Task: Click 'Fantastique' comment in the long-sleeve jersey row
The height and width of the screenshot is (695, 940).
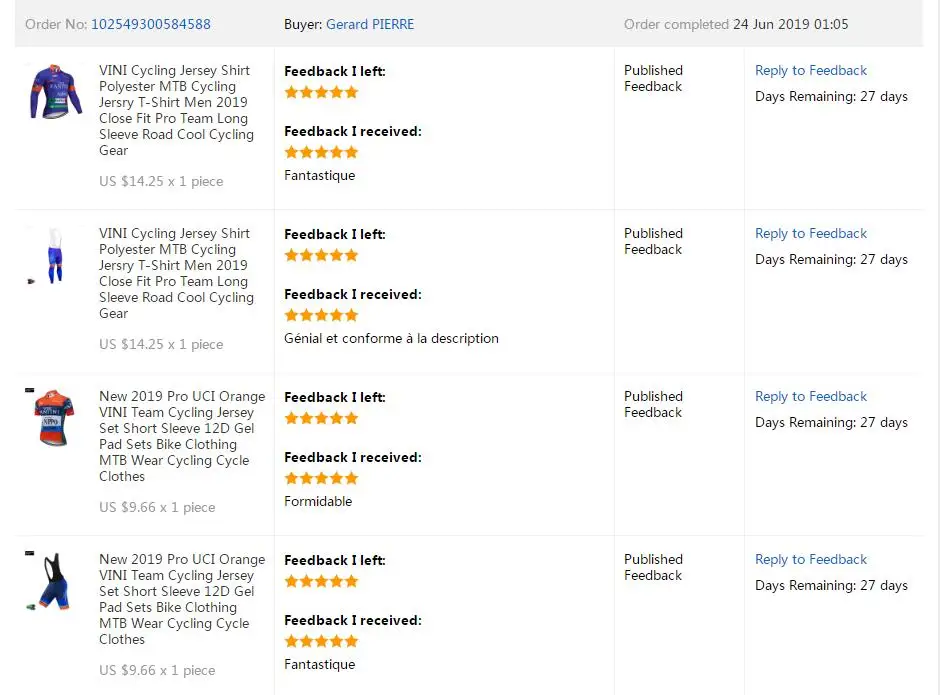Action: (320, 176)
